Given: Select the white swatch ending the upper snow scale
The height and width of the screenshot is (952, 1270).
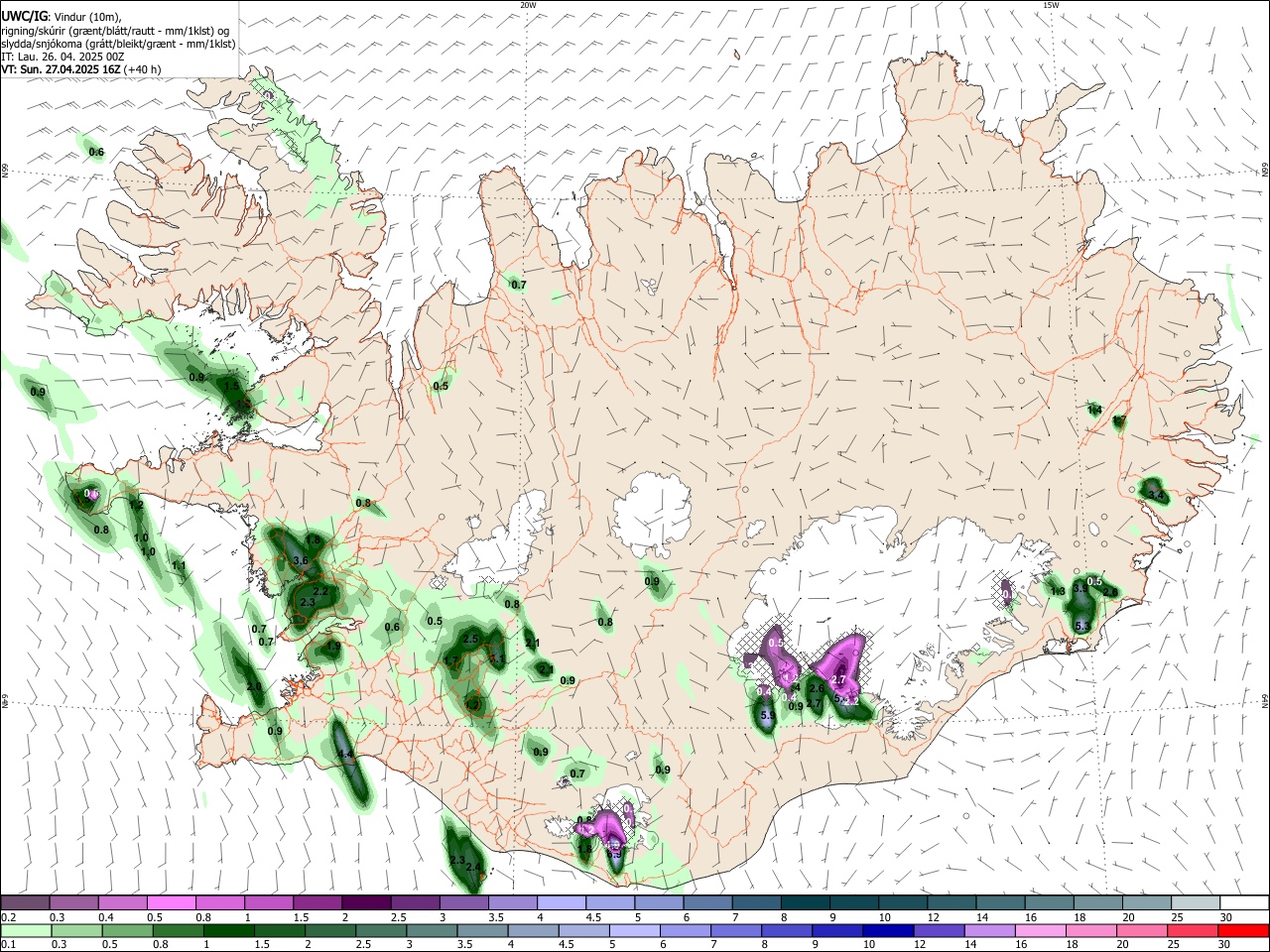Looking at the screenshot, I should click(x=1243, y=902).
